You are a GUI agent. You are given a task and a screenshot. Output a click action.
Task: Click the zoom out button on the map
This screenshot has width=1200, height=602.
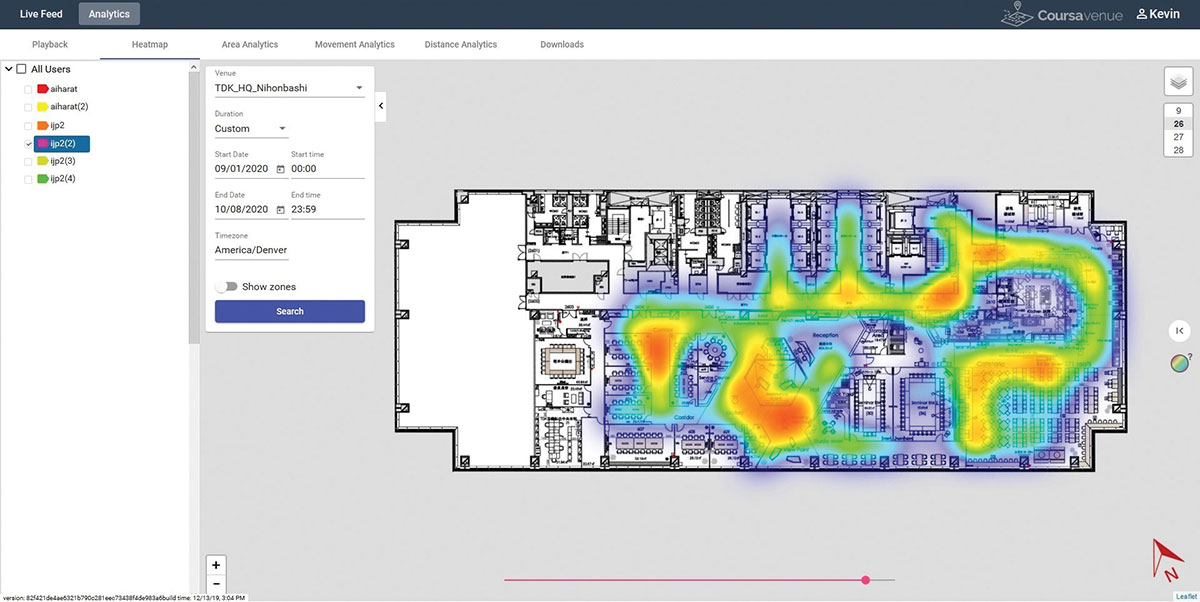click(x=215, y=582)
